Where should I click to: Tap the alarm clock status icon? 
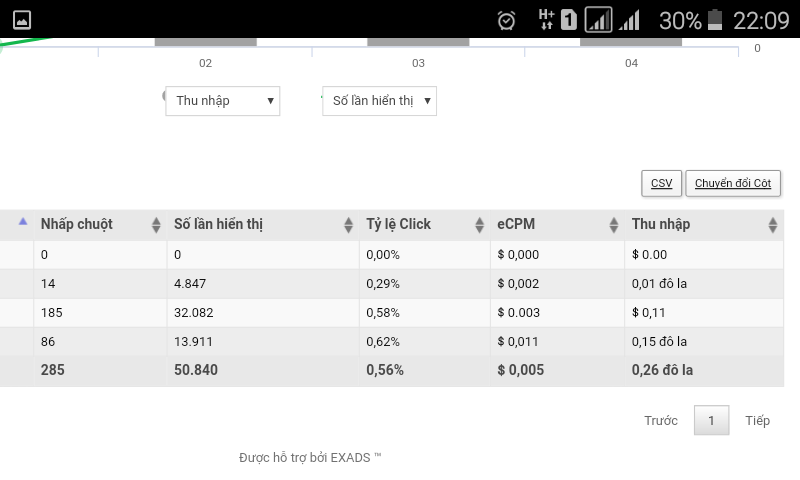click(x=507, y=20)
